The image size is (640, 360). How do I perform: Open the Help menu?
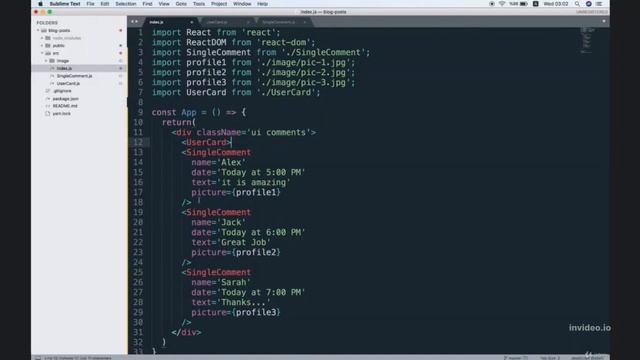[x=262, y=4]
